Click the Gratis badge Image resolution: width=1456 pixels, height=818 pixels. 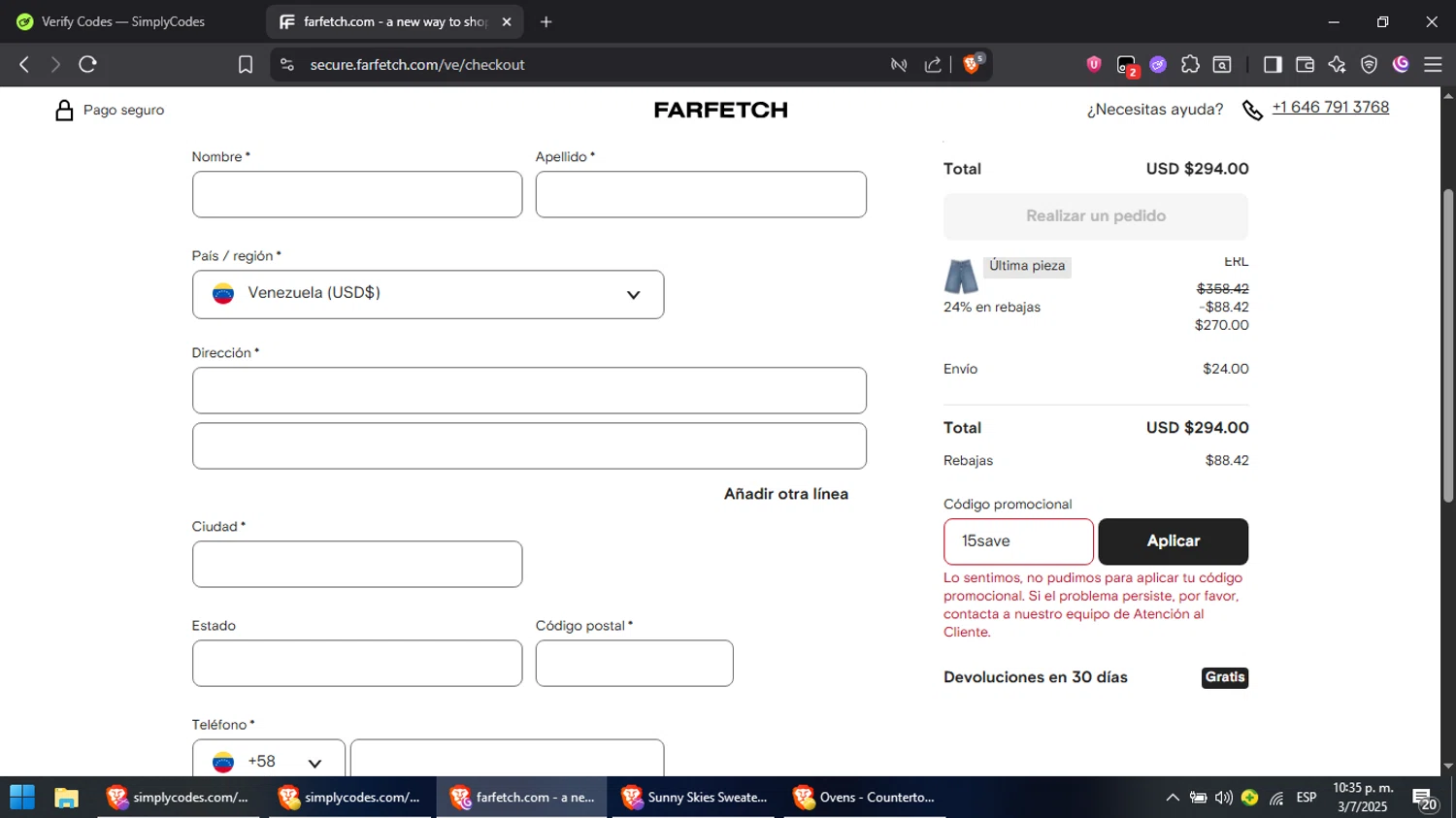[x=1225, y=677]
